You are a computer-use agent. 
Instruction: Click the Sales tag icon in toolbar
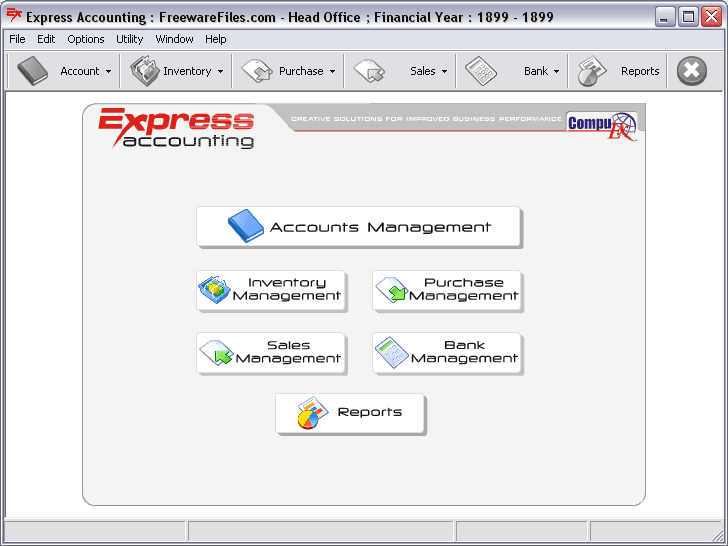tap(369, 71)
